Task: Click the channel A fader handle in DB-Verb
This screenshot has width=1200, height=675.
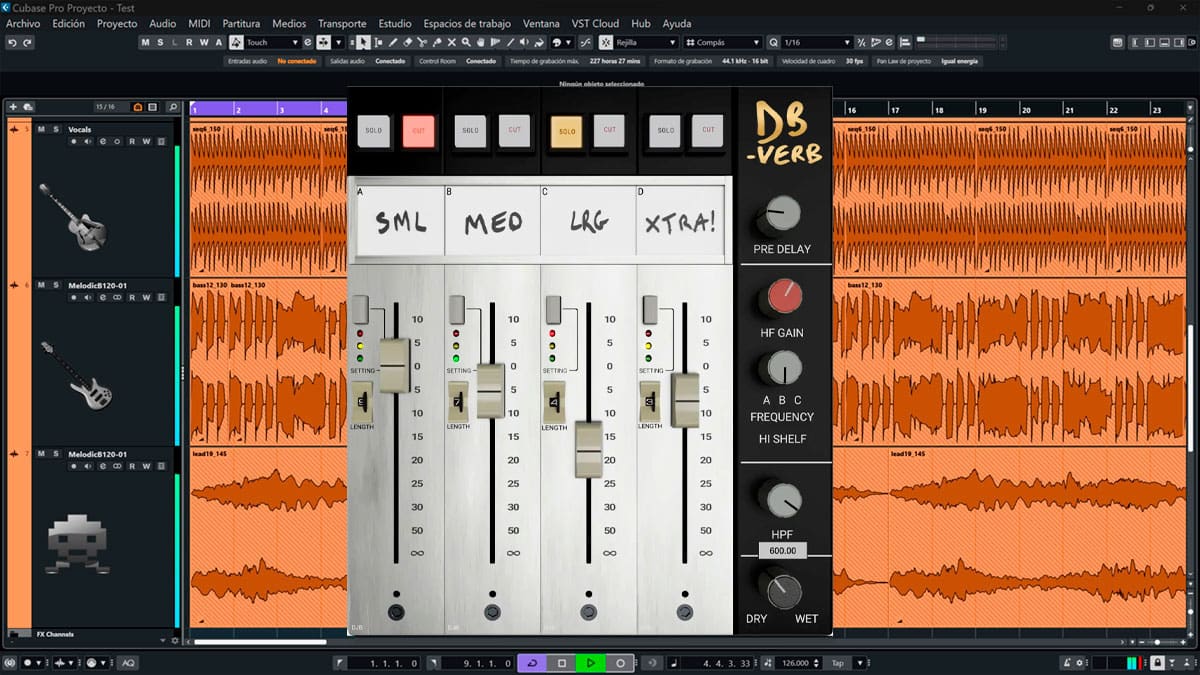Action: point(395,366)
